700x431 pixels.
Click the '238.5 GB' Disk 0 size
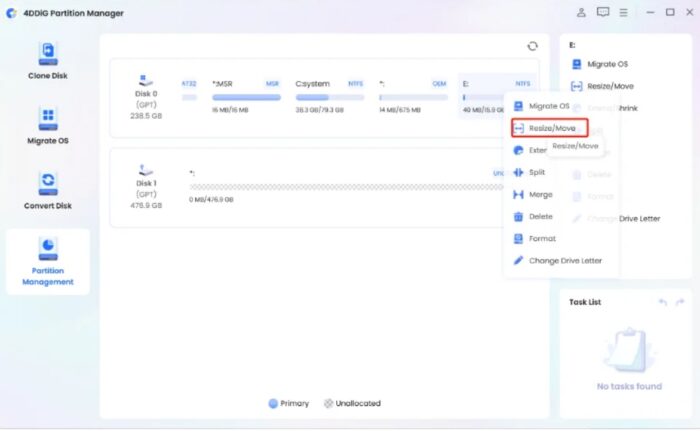point(146,116)
